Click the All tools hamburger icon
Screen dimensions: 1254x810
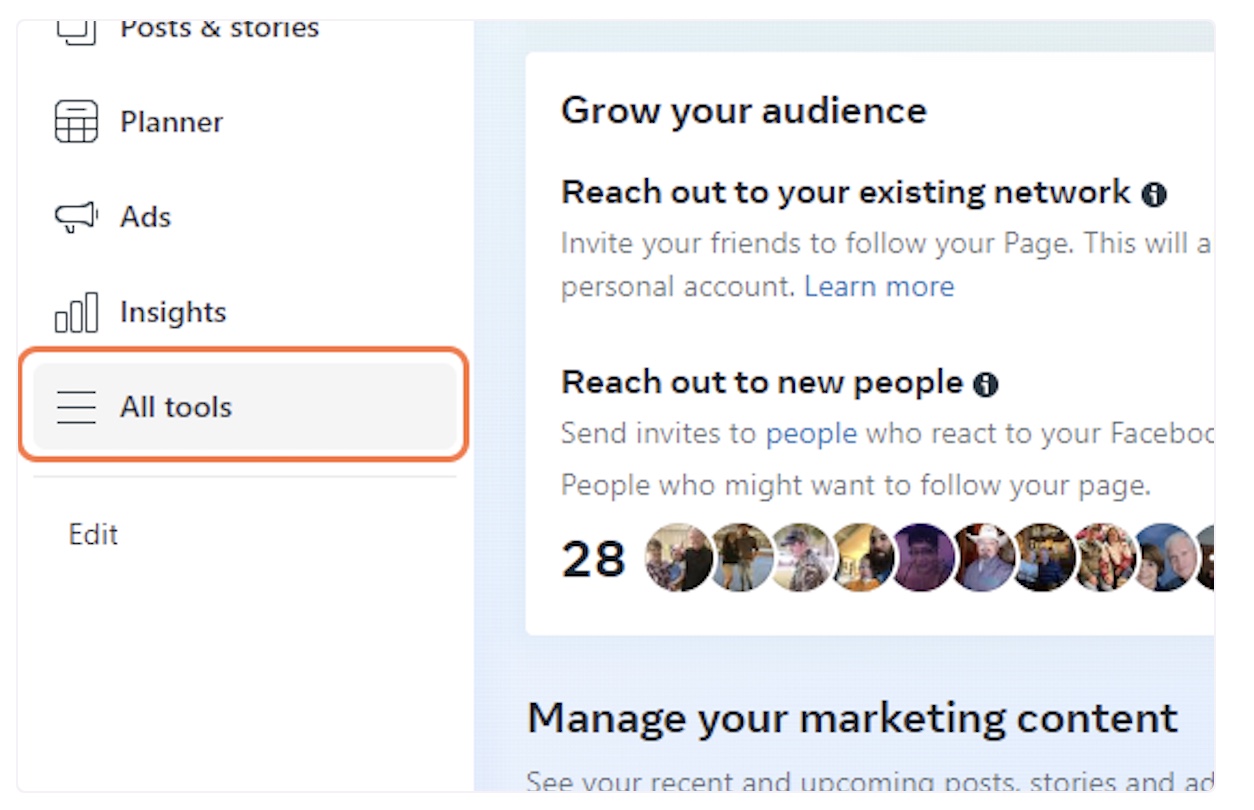pyautogui.click(x=76, y=407)
